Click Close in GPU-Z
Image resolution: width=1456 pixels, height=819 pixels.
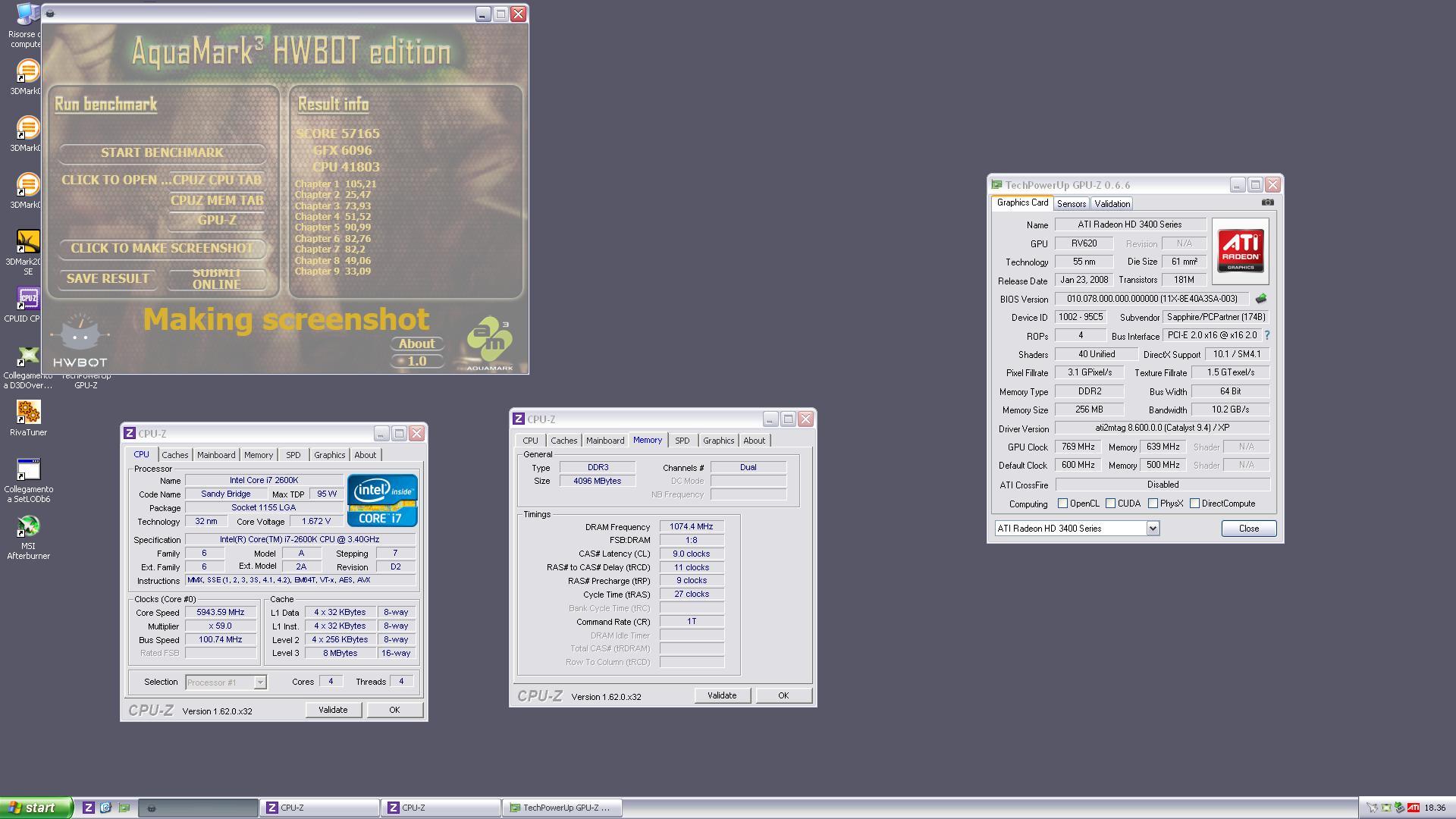pyautogui.click(x=1248, y=529)
